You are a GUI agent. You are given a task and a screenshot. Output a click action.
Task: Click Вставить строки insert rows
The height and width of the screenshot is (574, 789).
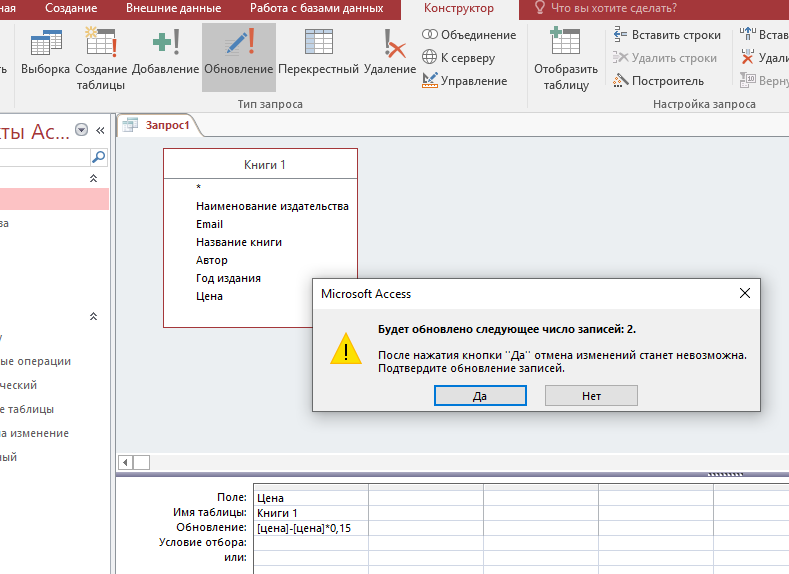tap(667, 35)
